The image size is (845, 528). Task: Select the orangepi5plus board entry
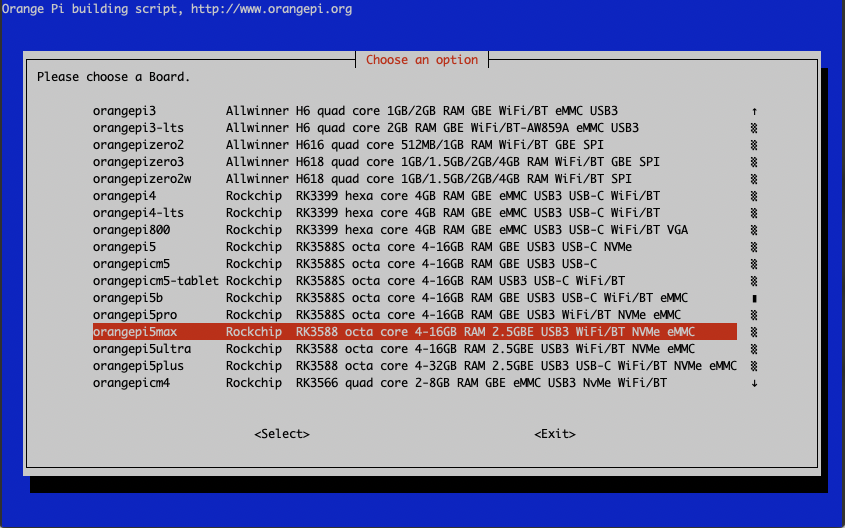414,366
